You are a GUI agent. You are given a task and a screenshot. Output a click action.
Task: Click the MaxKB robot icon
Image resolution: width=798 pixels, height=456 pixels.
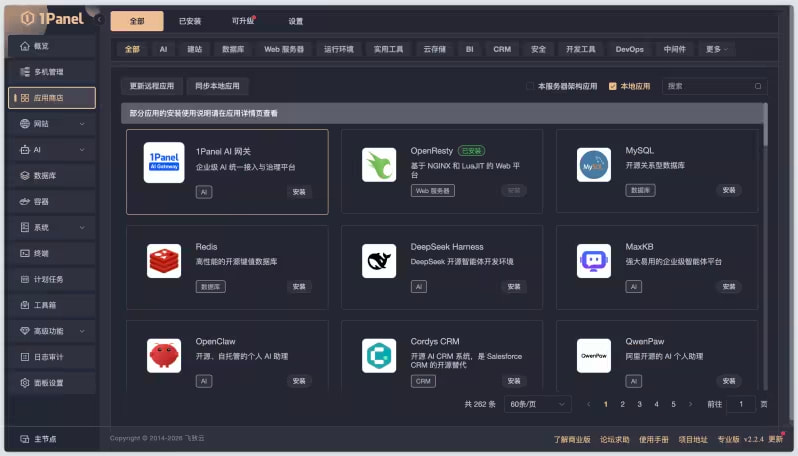(x=593, y=261)
